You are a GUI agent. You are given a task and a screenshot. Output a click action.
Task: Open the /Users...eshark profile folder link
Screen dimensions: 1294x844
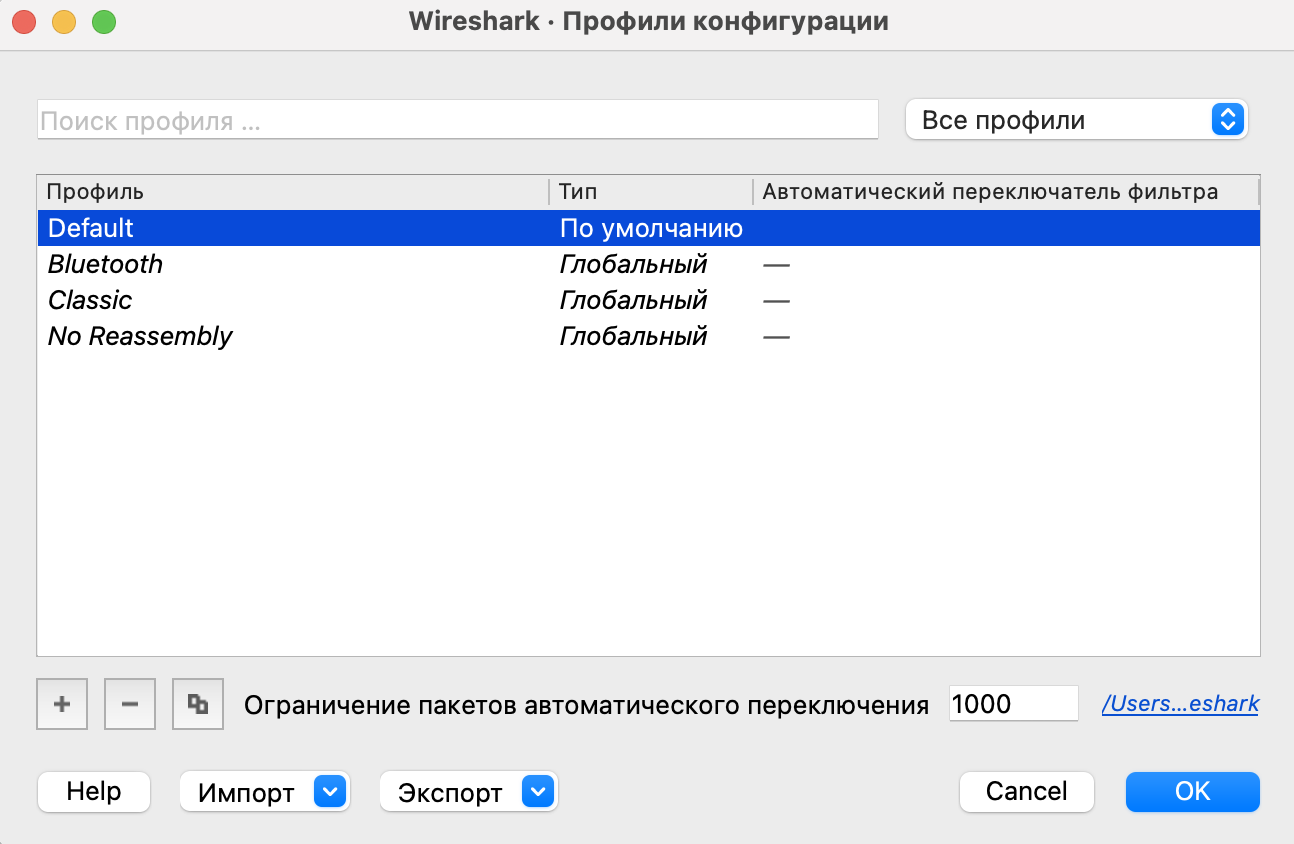tap(1180, 703)
